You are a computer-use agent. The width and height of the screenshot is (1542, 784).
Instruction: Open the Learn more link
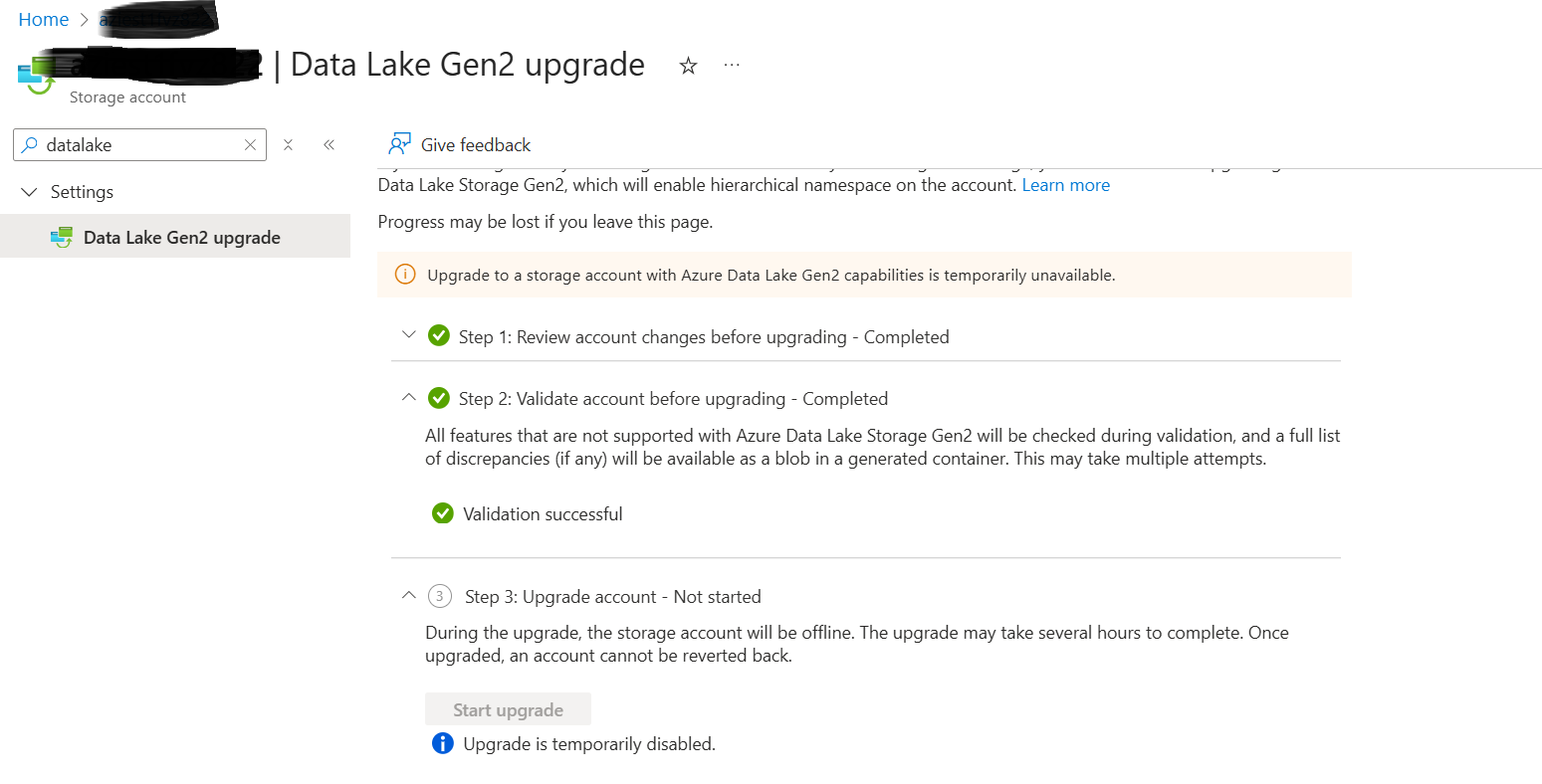tap(1065, 185)
